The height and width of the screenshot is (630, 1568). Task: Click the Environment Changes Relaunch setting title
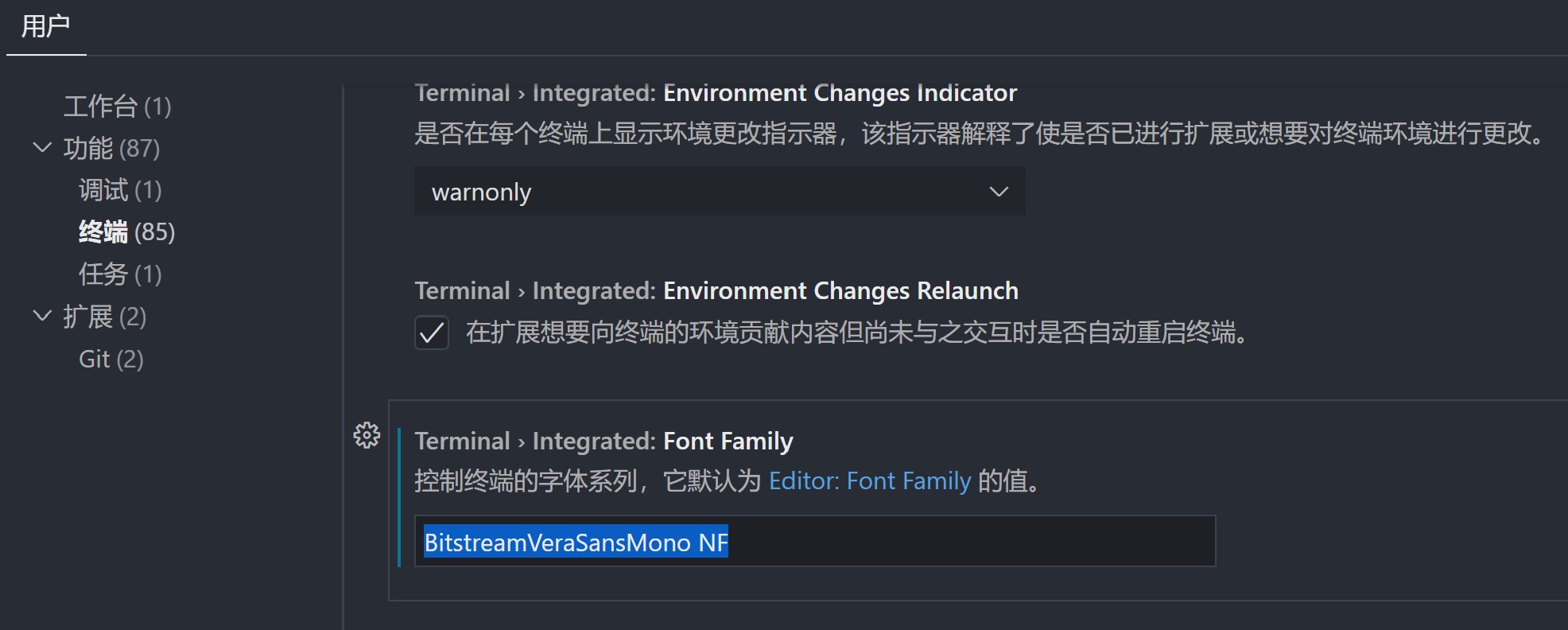[716, 291]
